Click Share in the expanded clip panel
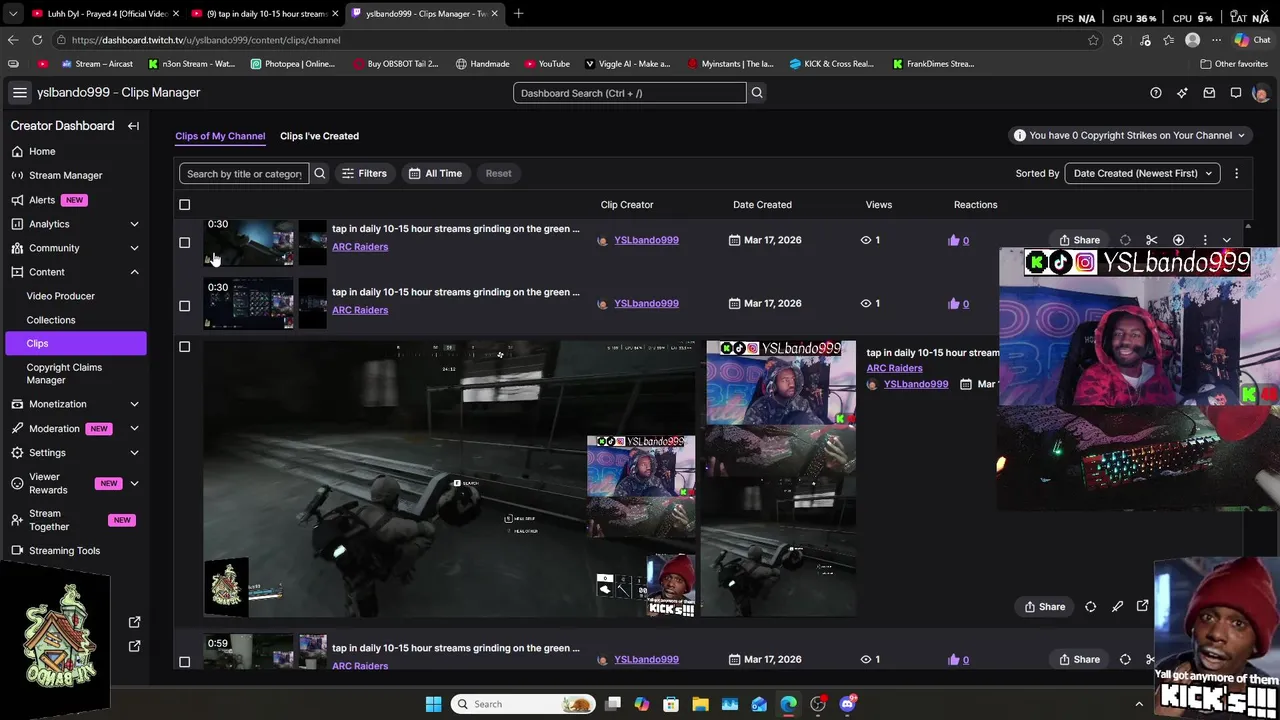Screen dimensions: 1280x720 (1044, 607)
